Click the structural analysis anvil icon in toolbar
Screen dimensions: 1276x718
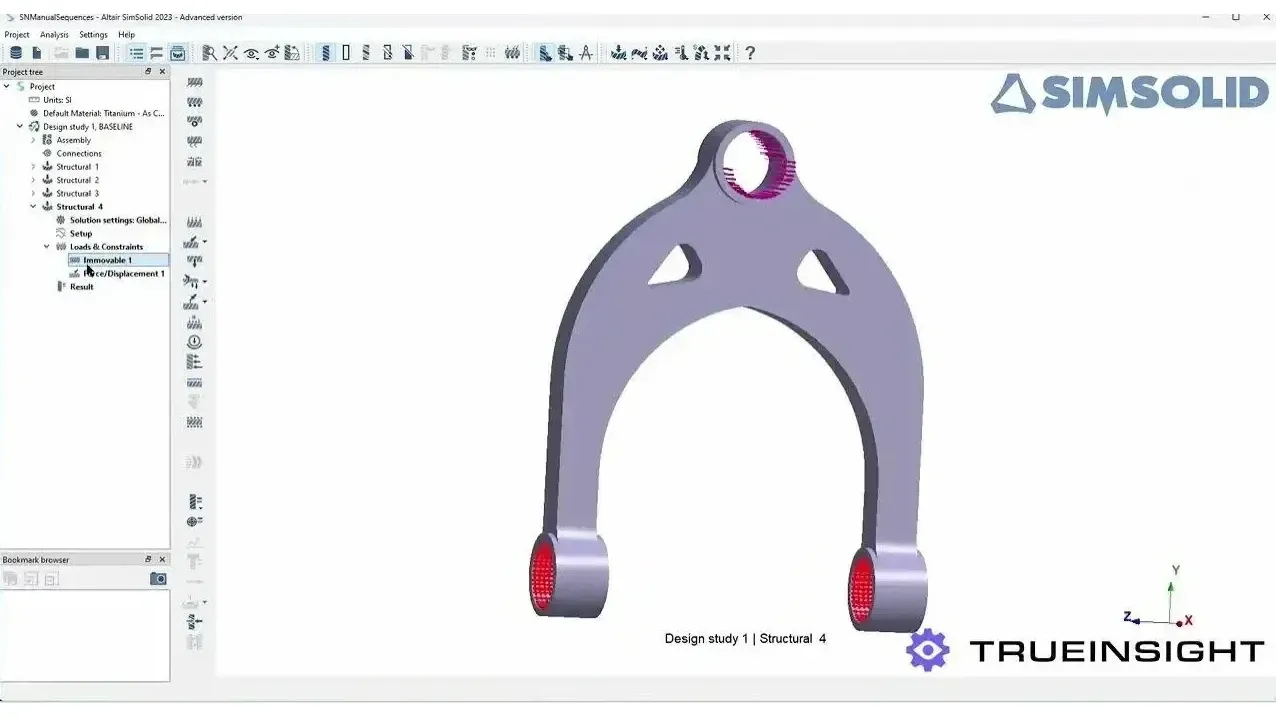click(x=618, y=53)
